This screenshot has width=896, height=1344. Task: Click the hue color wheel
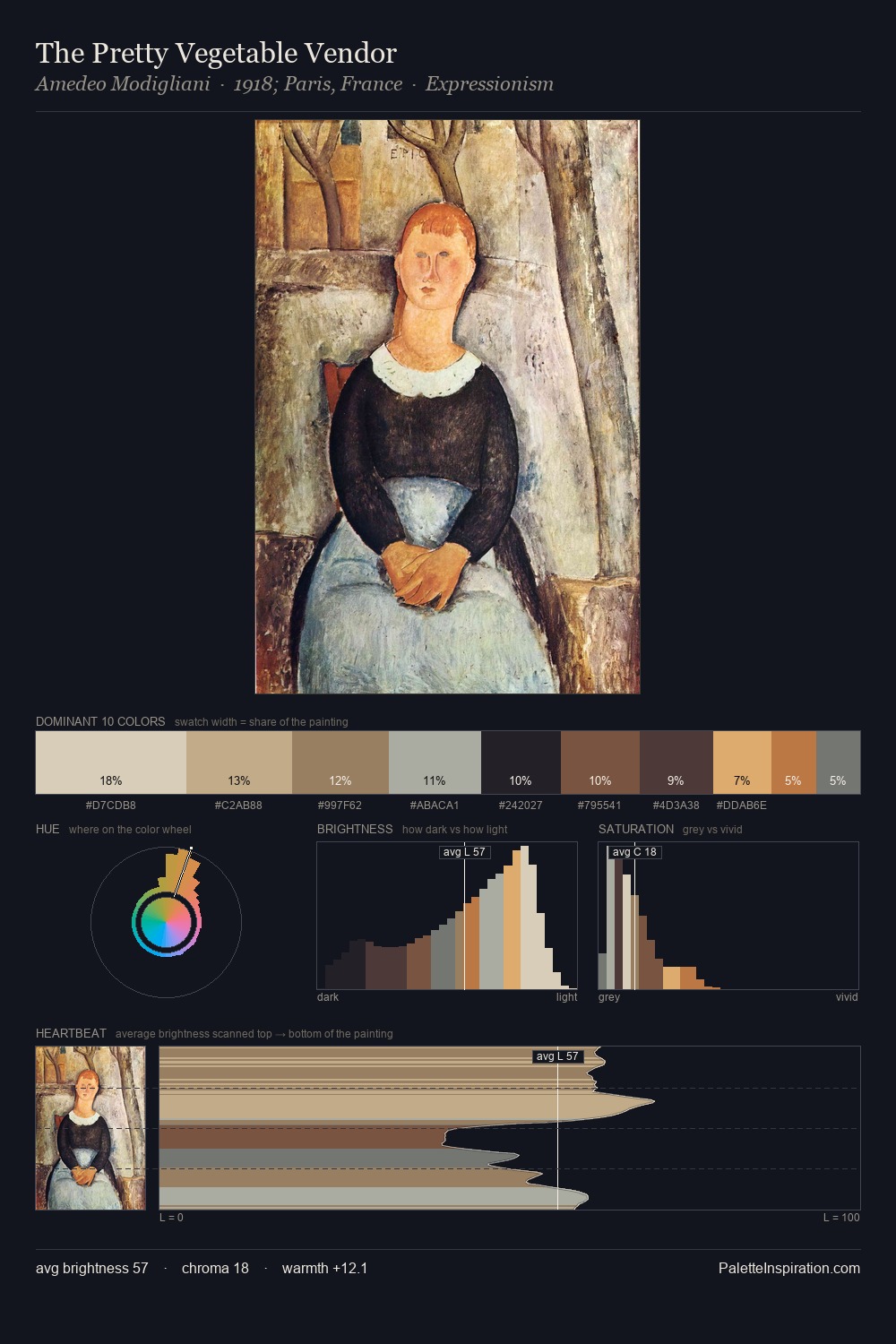point(166,922)
